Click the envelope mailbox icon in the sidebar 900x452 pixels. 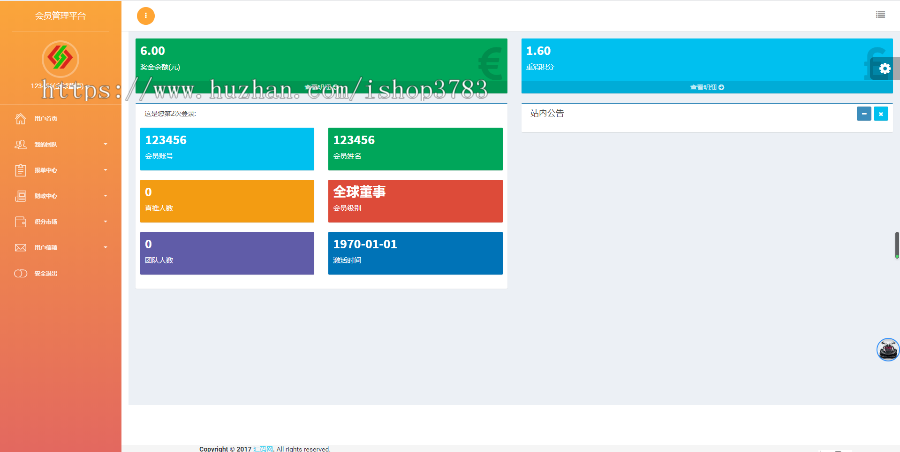(21, 248)
